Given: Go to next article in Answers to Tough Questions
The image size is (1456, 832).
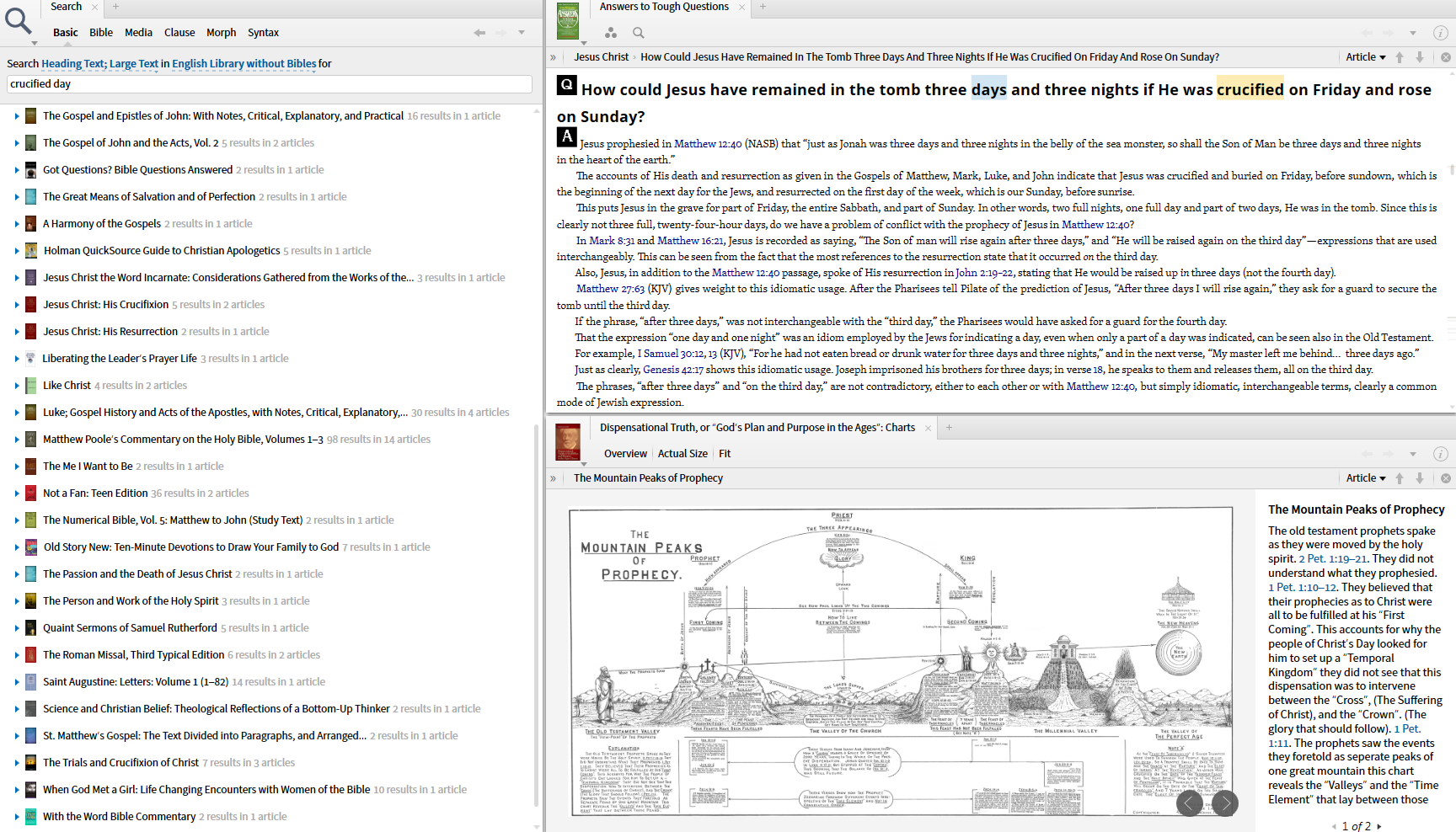Looking at the screenshot, I should (x=1420, y=57).
